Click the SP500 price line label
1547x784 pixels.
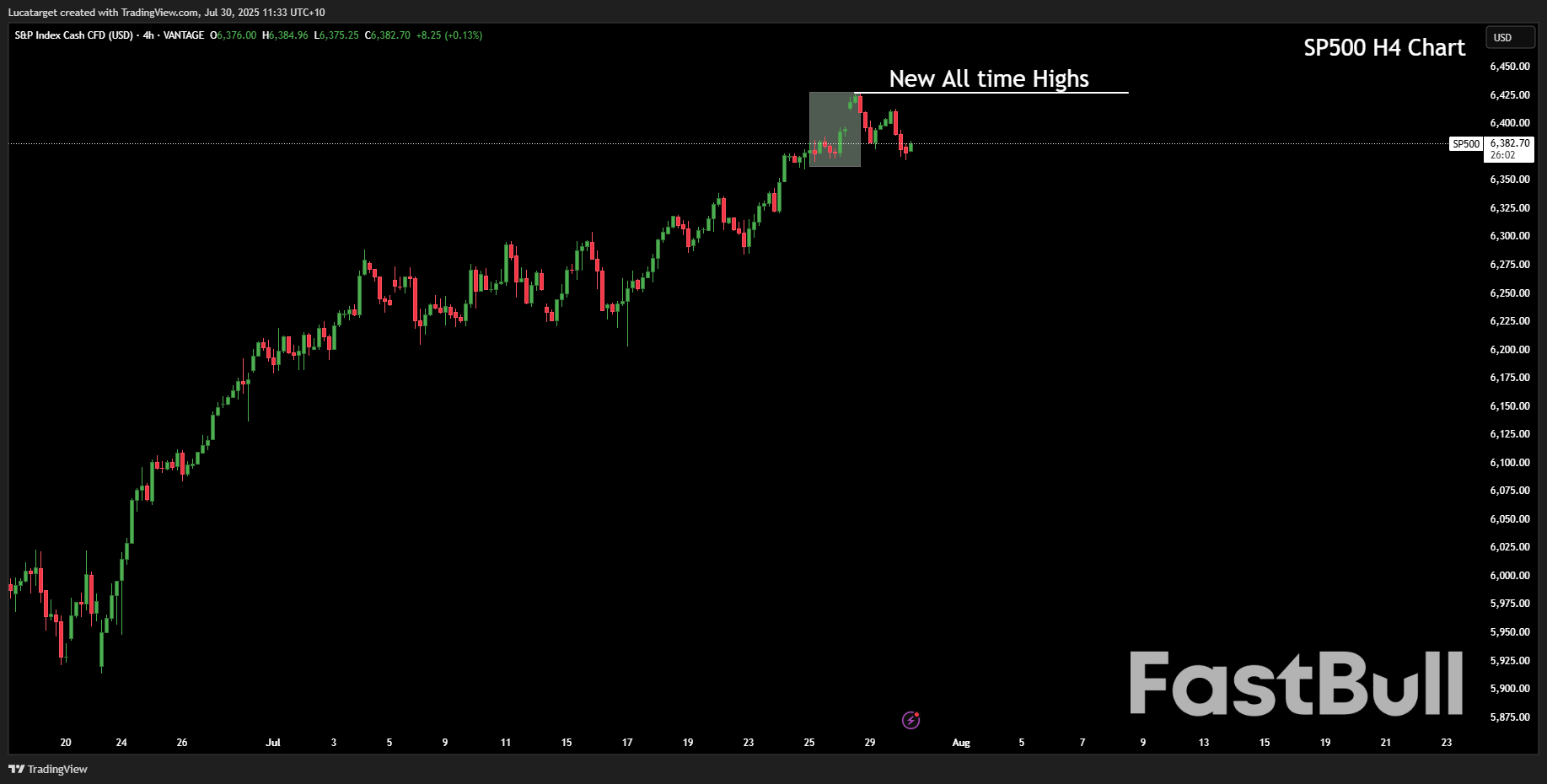[x=1465, y=144]
